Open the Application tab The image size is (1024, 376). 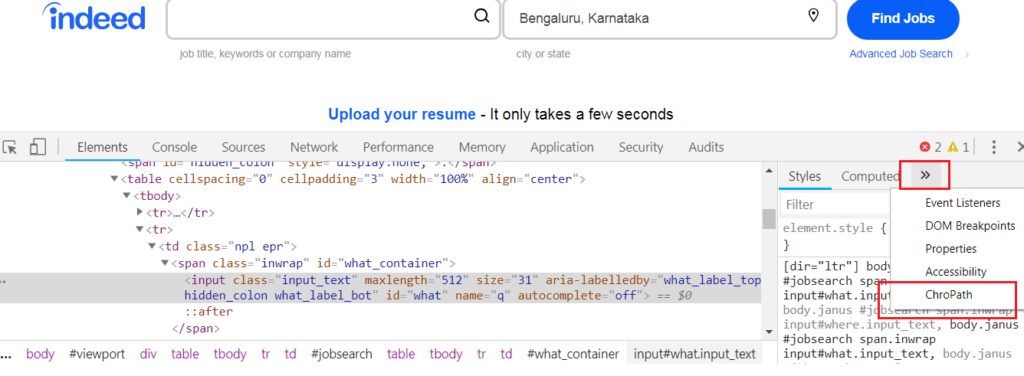(x=562, y=147)
